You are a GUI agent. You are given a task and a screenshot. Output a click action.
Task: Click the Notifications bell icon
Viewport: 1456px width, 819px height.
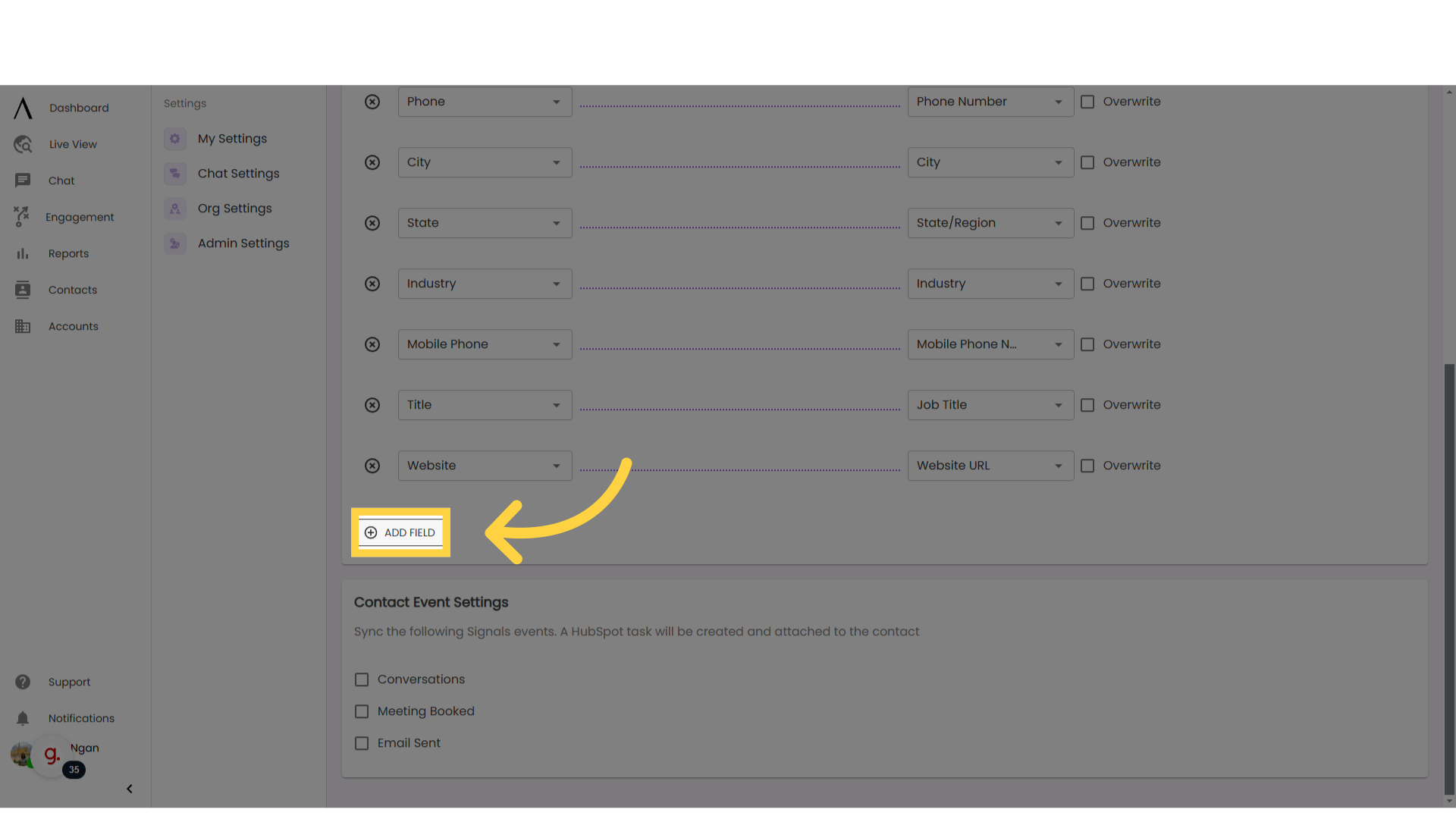tap(22, 718)
